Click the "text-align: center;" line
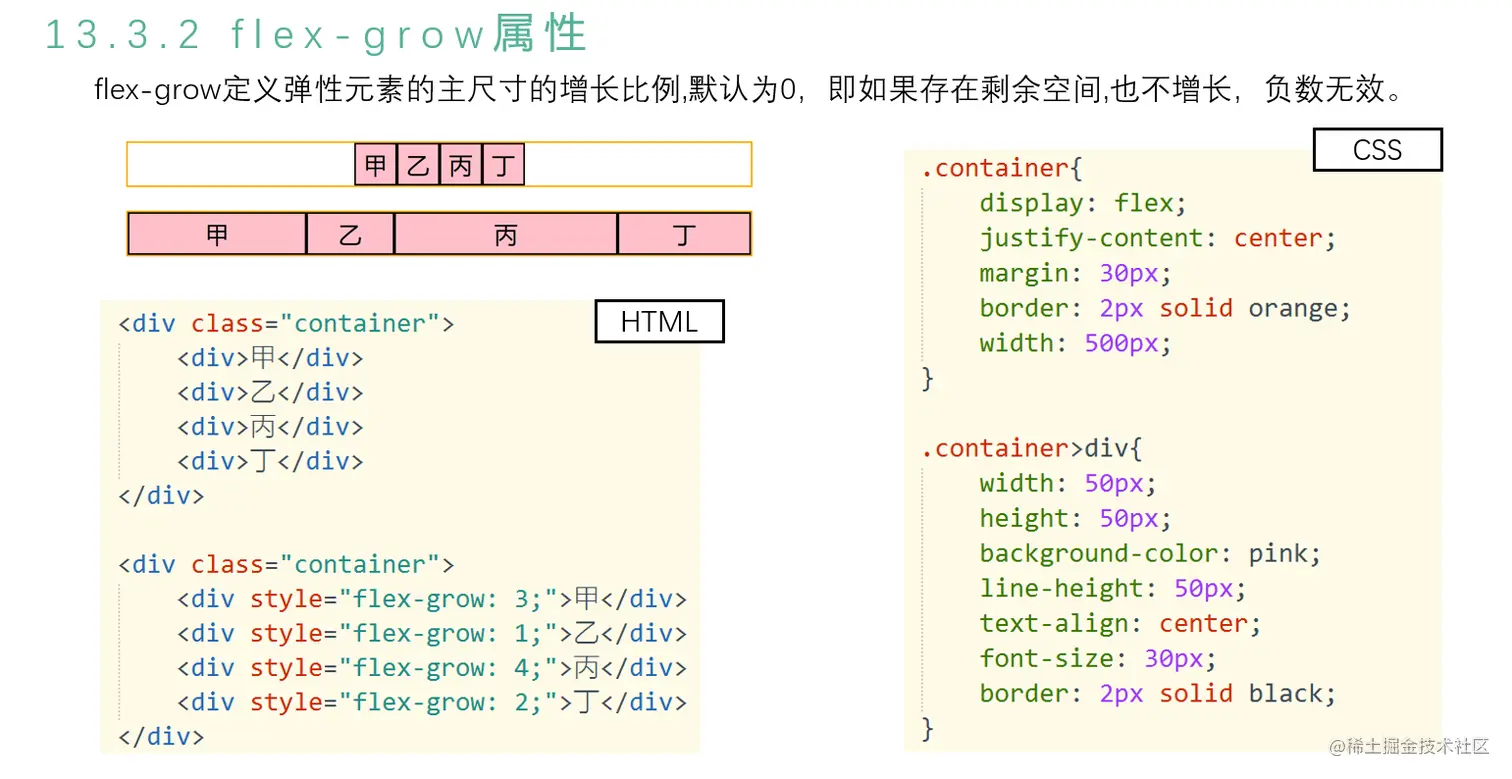The height and width of the screenshot is (779, 1512). pos(1121,623)
